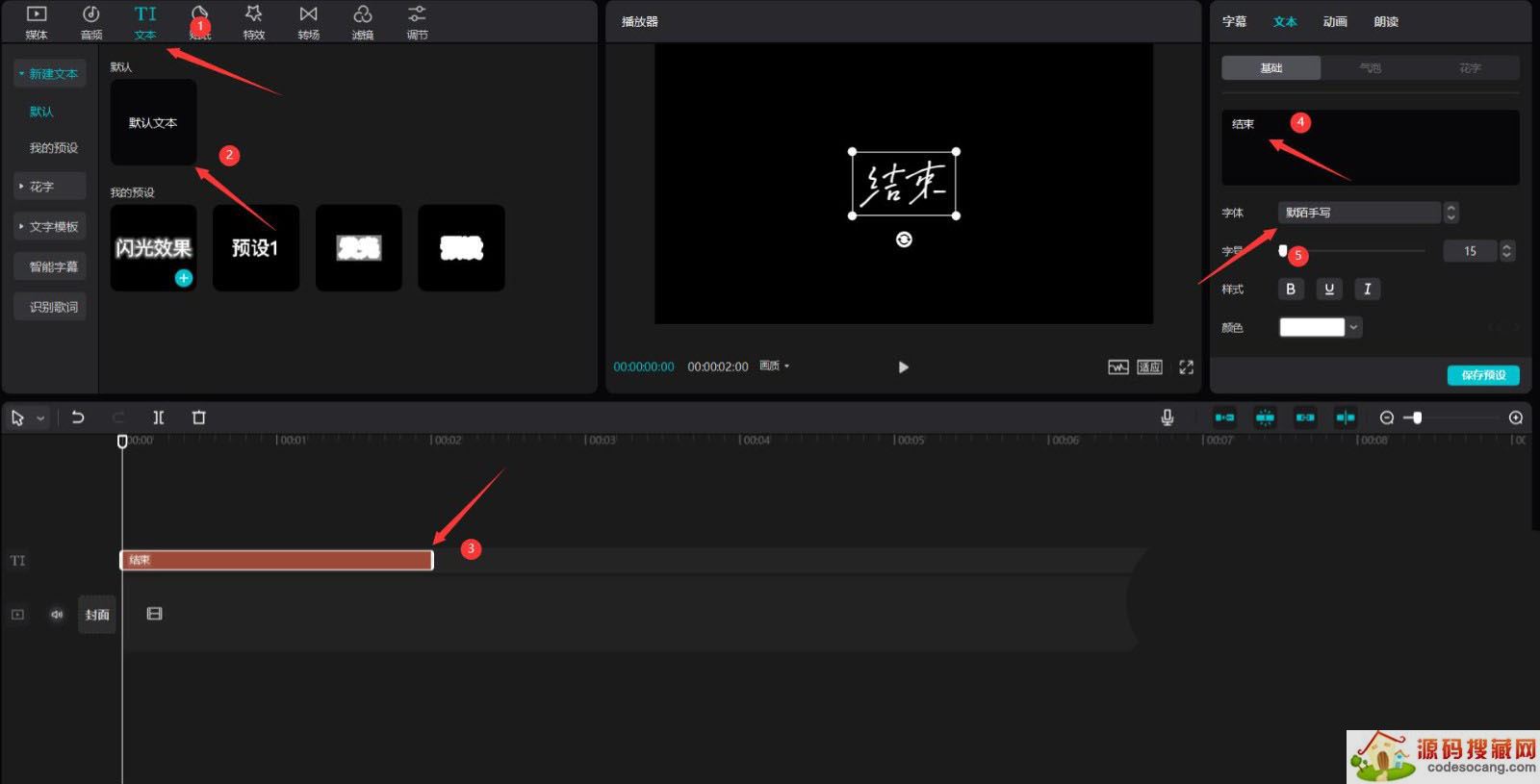Open the Effects (特效) panel icon
1540x784 pixels.
tap(254, 22)
